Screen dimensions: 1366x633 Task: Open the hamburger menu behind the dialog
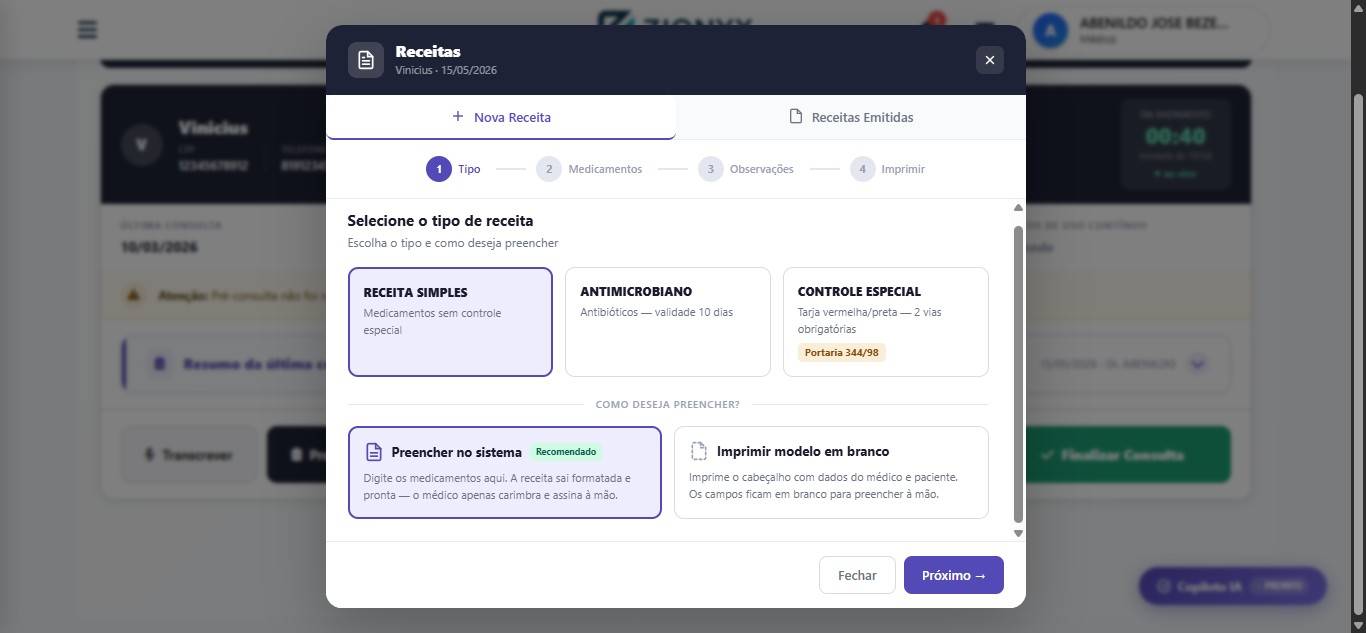click(87, 30)
